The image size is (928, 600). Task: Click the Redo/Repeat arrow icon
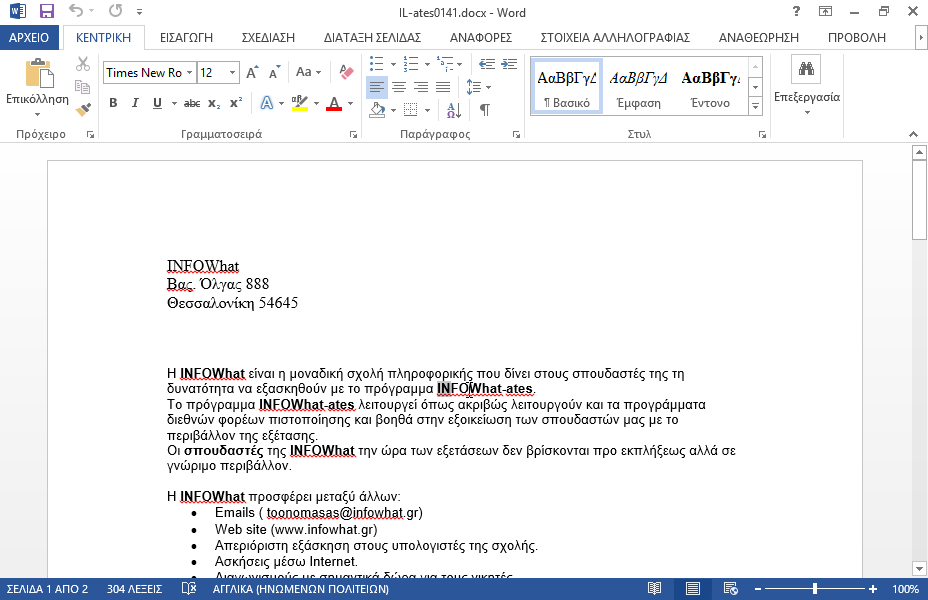click(115, 11)
